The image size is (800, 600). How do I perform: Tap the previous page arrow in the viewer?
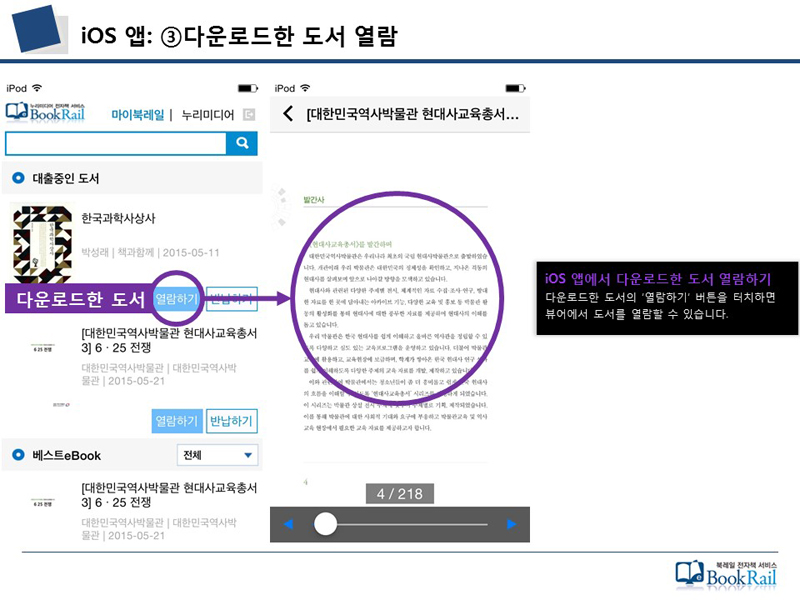(289, 523)
